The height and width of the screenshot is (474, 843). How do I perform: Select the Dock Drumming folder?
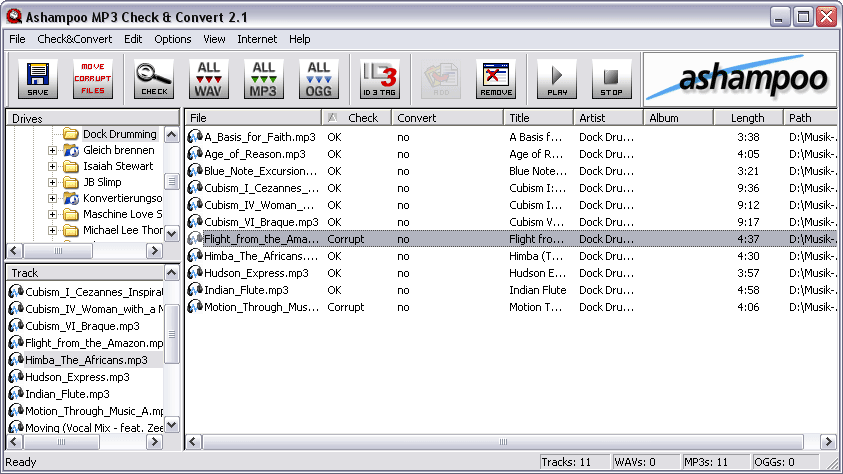pyautogui.click(x=119, y=134)
